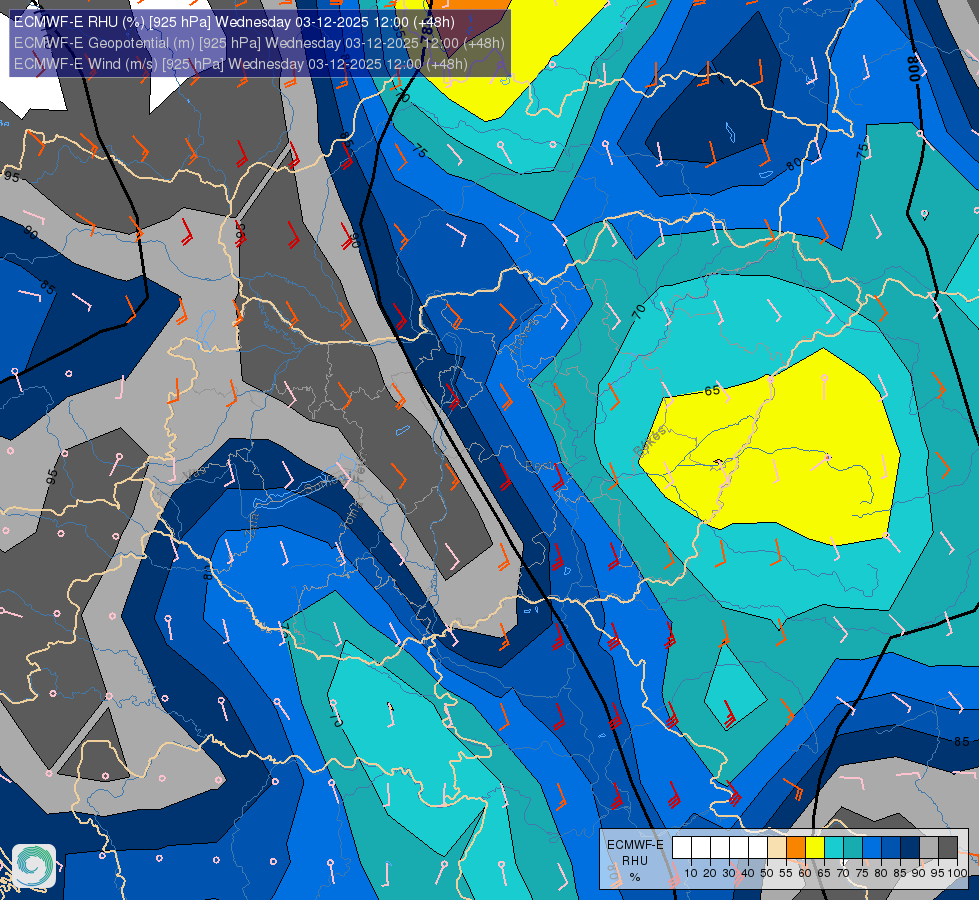This screenshot has width=979, height=900.
Task: Pick the light gray 90–95 legend swatch
Action: coord(929,847)
